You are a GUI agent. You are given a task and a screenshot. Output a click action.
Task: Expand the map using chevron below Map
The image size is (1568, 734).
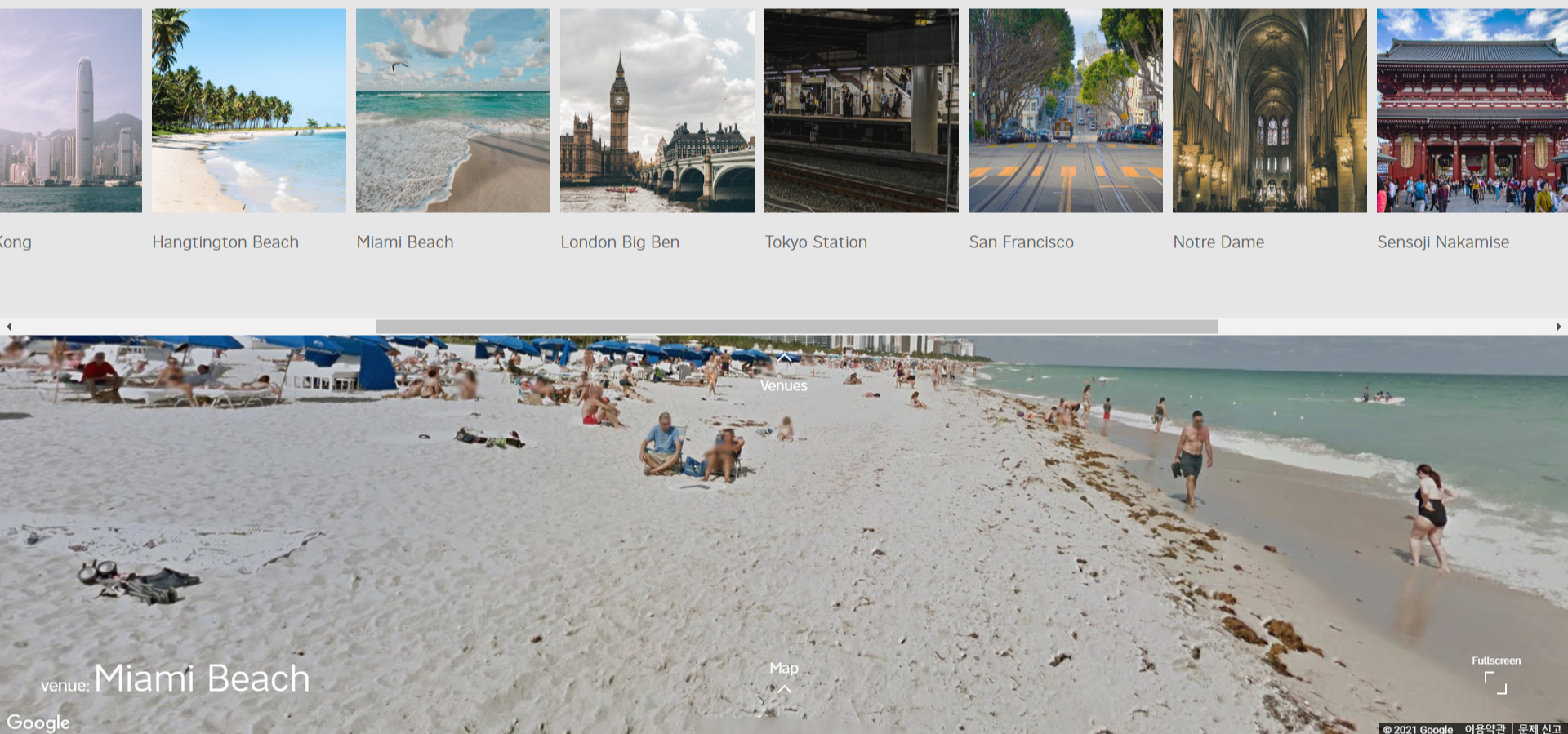[784, 689]
